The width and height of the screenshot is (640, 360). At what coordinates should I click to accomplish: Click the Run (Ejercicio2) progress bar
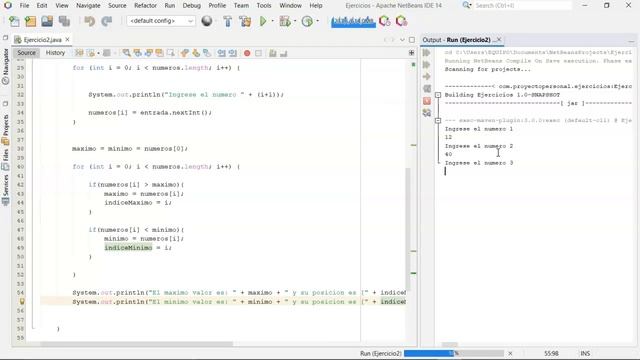[454, 353]
